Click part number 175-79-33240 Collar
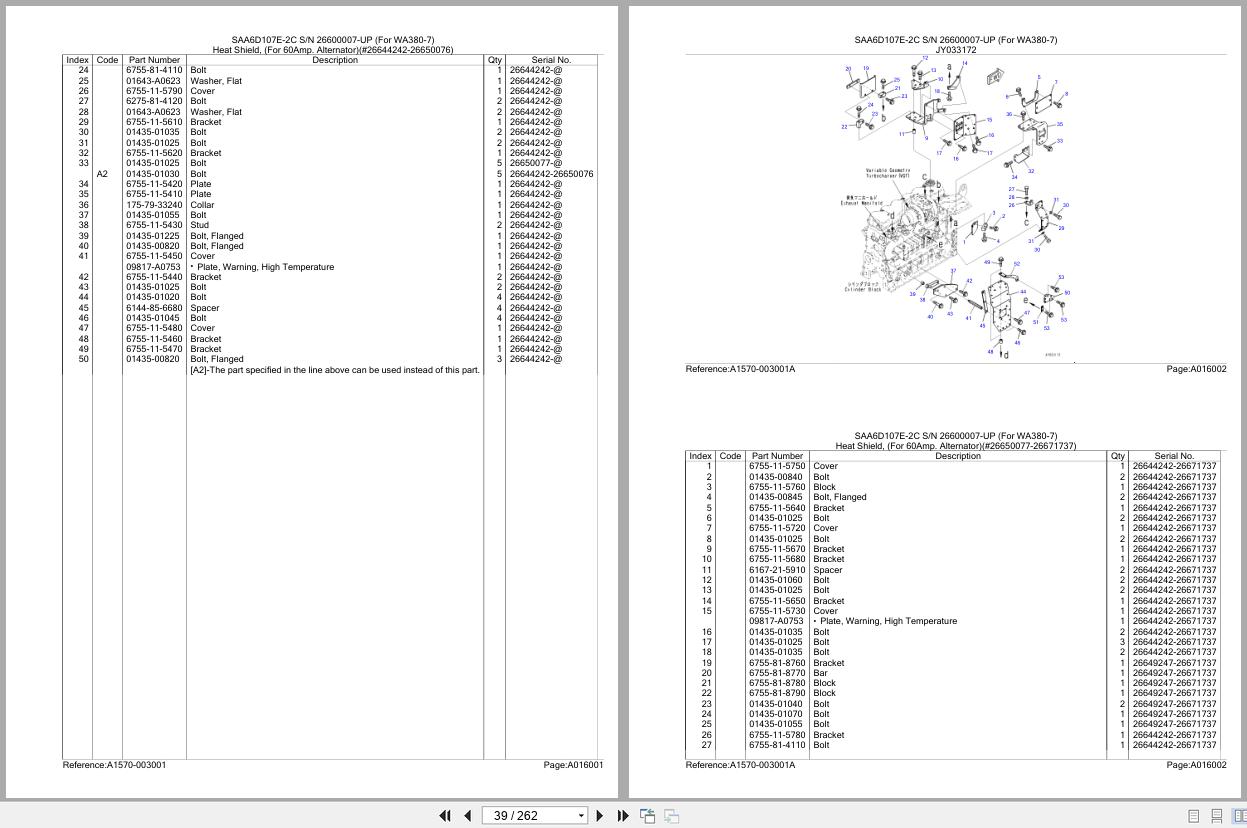This screenshot has height=828, width=1247. [154, 205]
